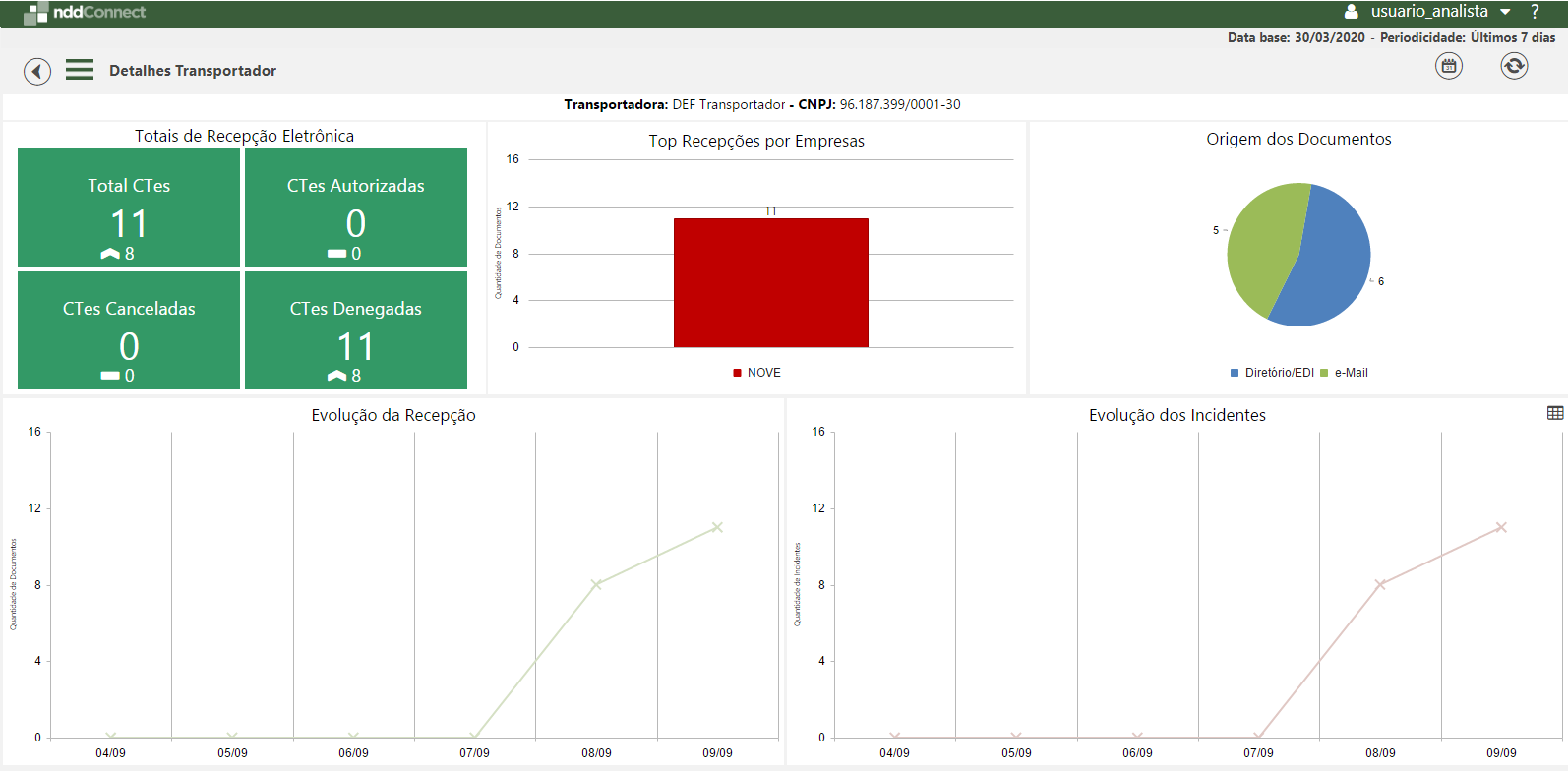This screenshot has width=1568, height=771.
Task: Open the calendar date picker
Action: point(1448,66)
